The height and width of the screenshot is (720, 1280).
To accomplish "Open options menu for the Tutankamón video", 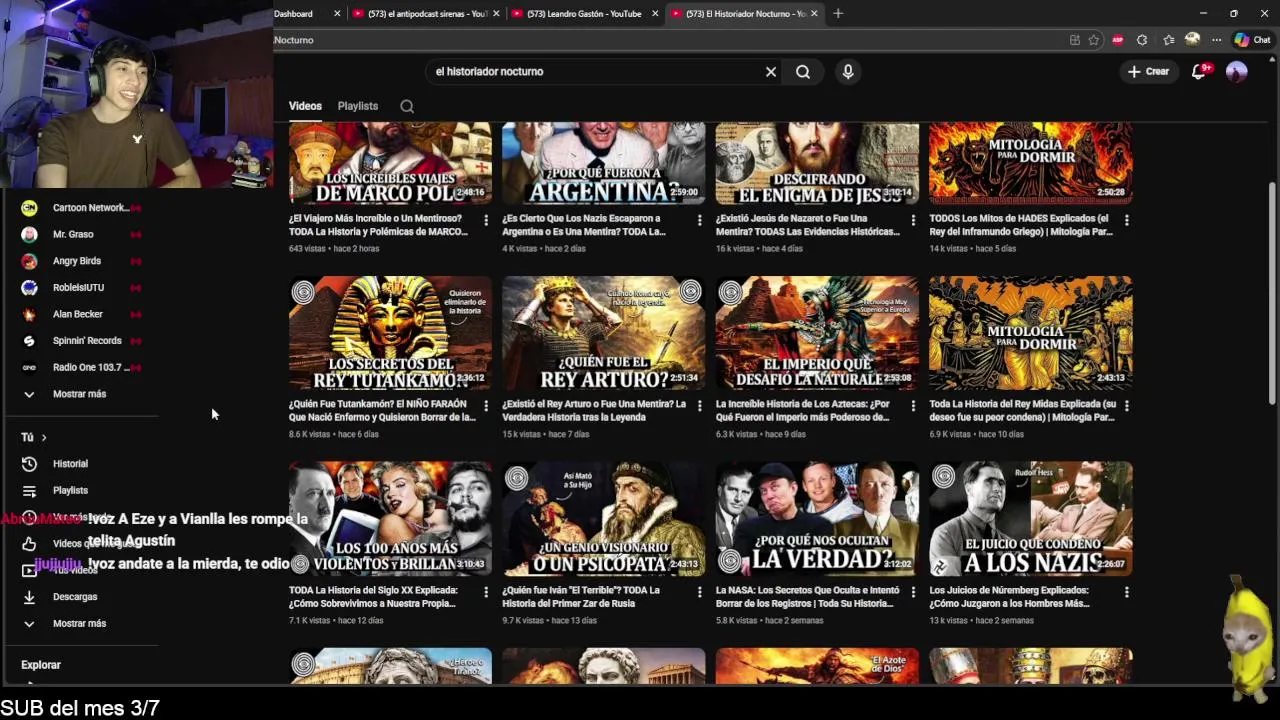I will tap(486, 406).
